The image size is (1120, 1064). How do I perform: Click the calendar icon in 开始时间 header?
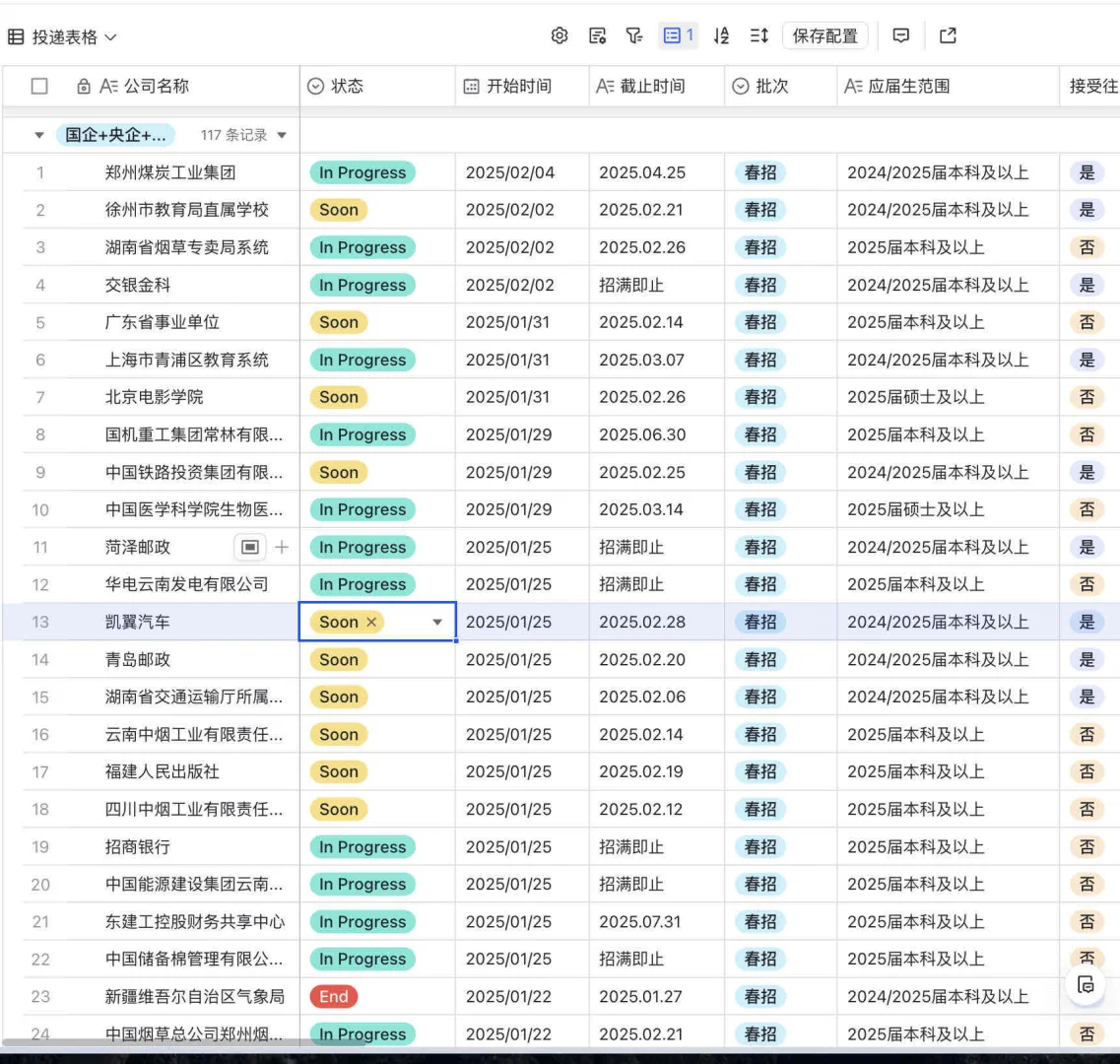coord(471,87)
